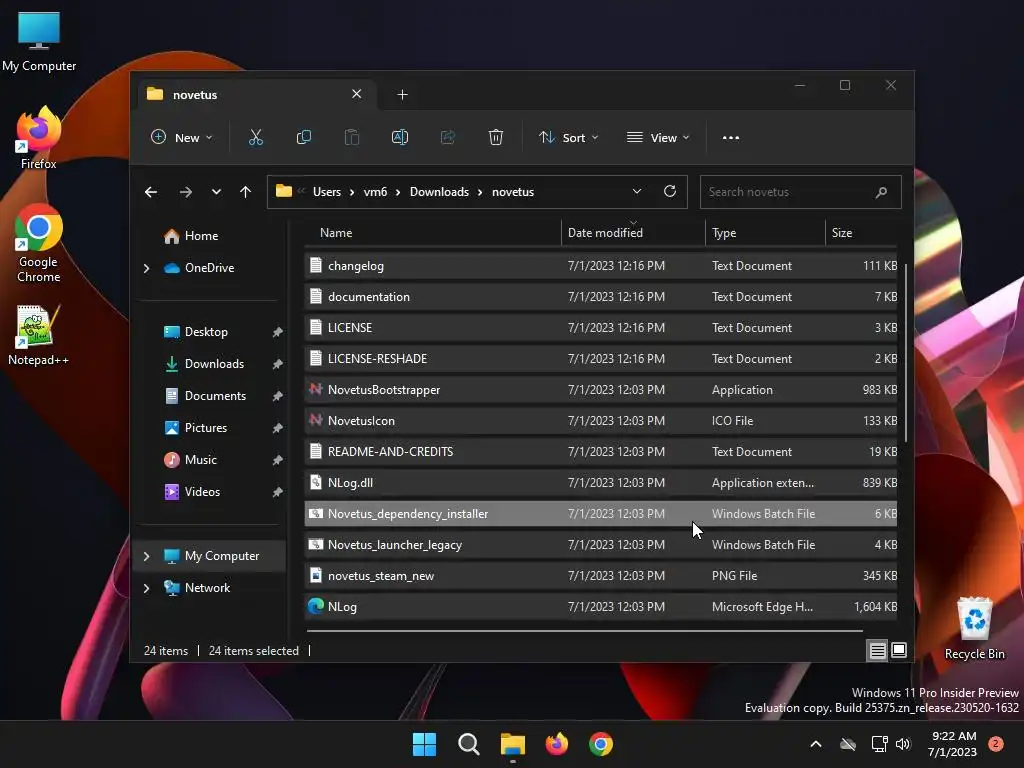
Task: Click vm6 in address breadcrumb
Action: pyautogui.click(x=376, y=192)
